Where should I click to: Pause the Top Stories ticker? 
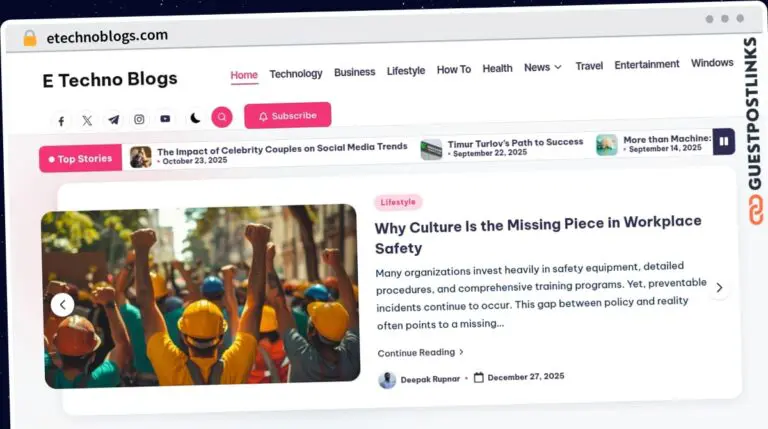tap(724, 142)
